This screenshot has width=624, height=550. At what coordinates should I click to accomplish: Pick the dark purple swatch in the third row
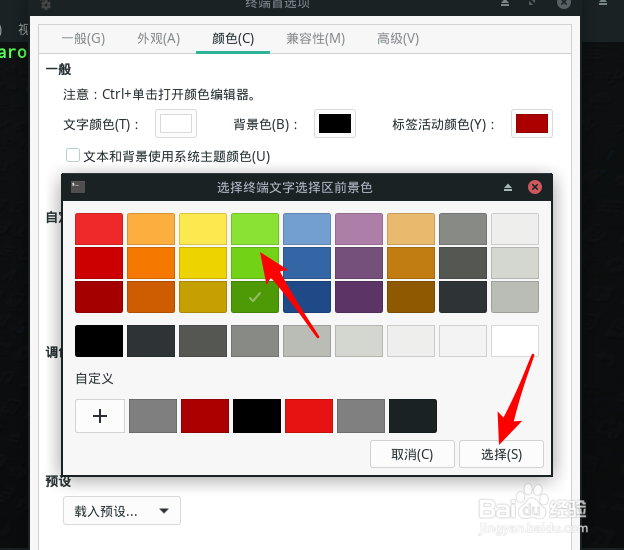[359, 297]
